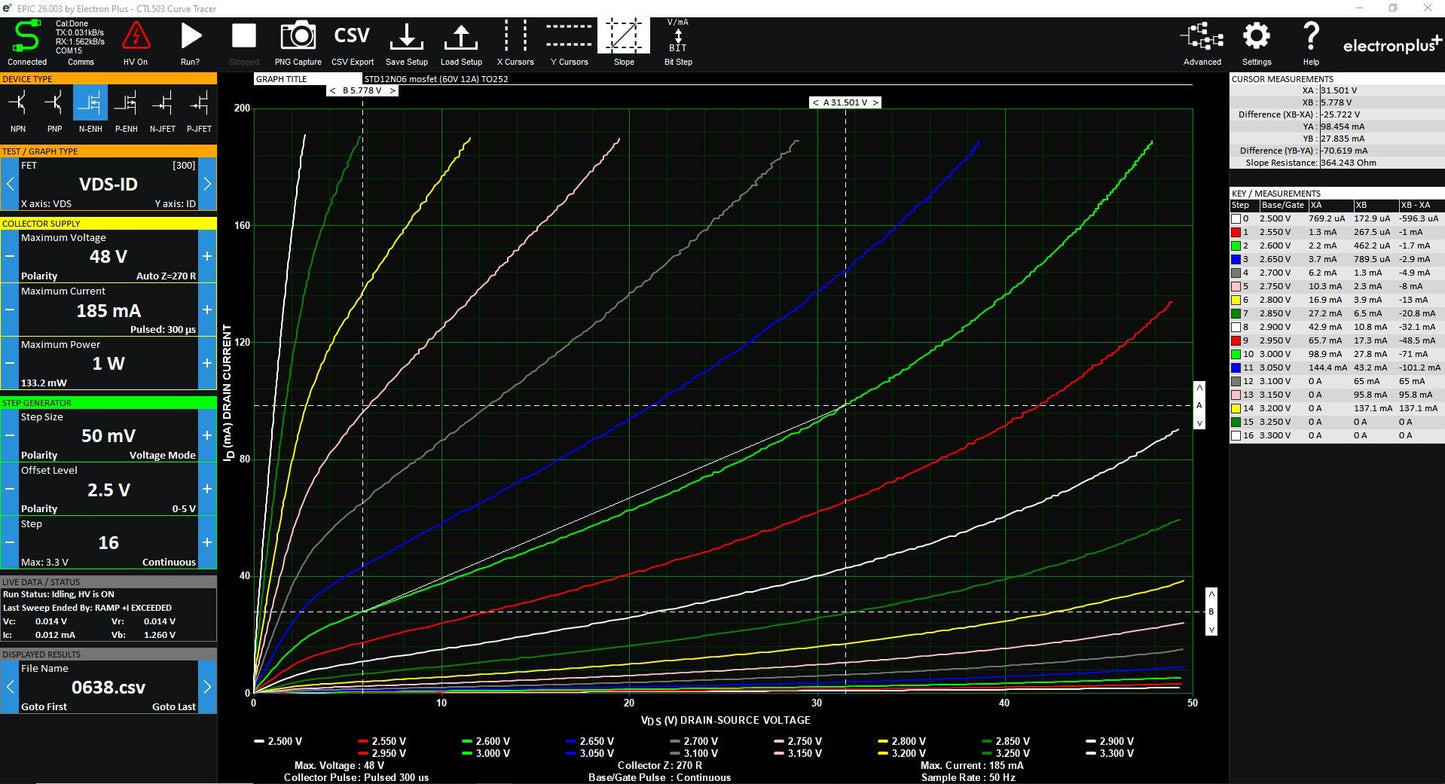Capture graph with PNG Capture camera
Viewport: 1445px width, 784px height.
[298, 37]
